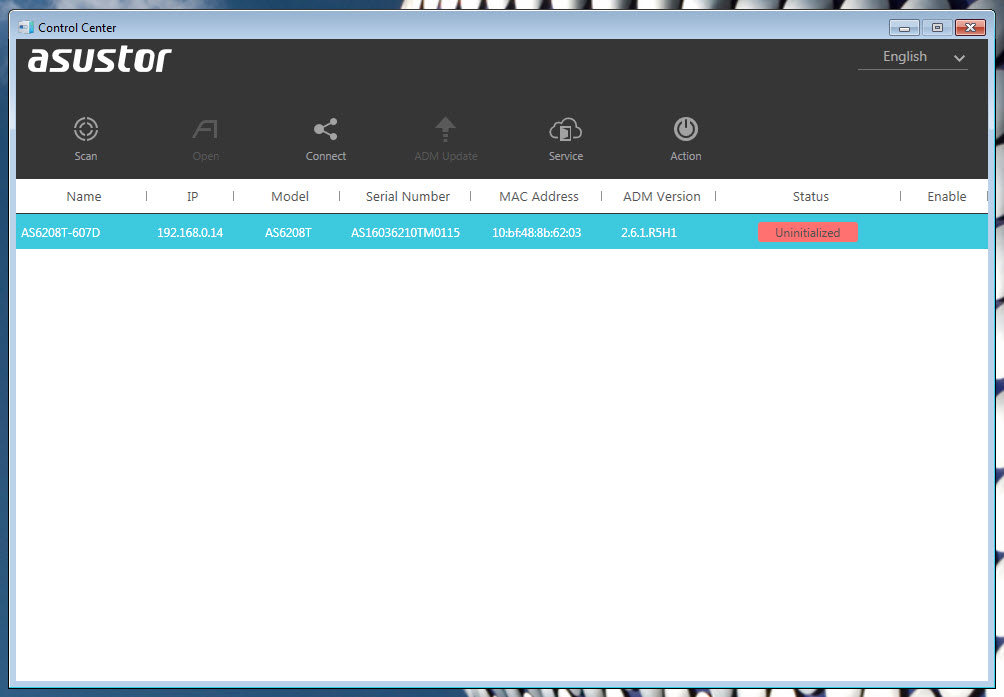Select the AS6208T-607D device name
The height and width of the screenshot is (697, 1004).
click(61, 232)
